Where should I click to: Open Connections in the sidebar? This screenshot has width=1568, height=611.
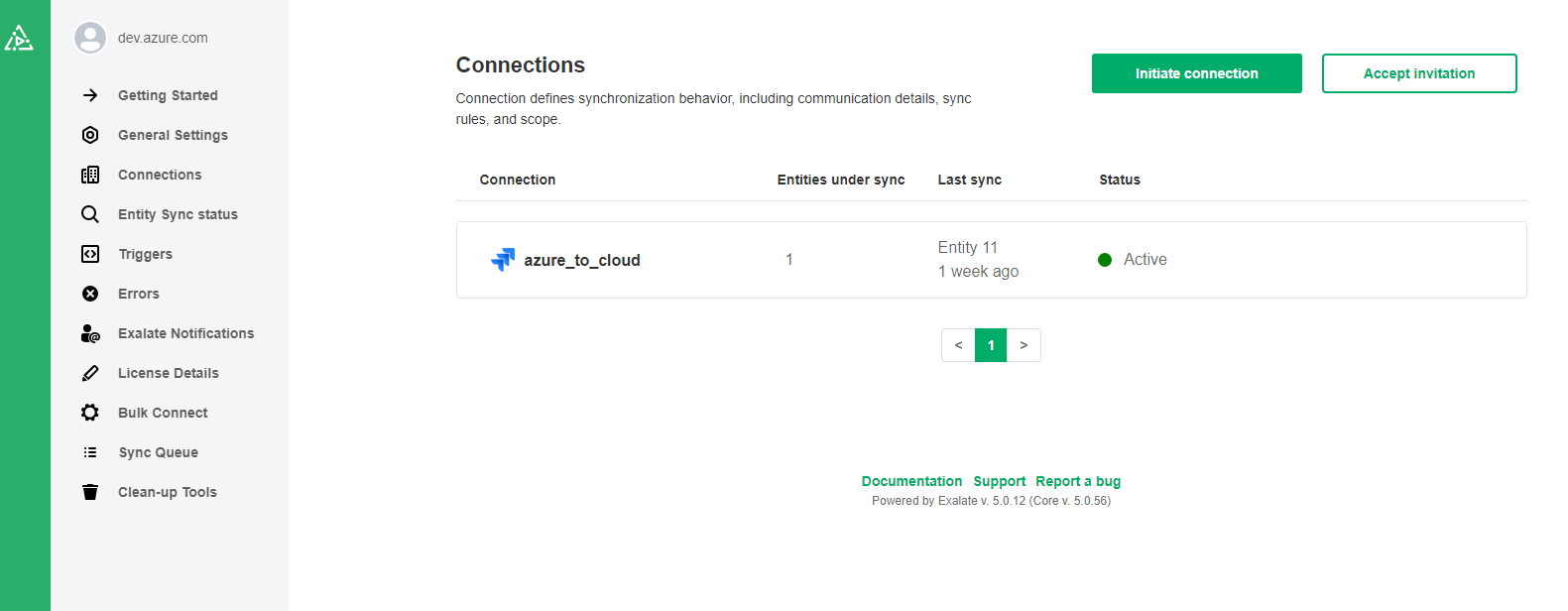pyautogui.click(x=160, y=175)
